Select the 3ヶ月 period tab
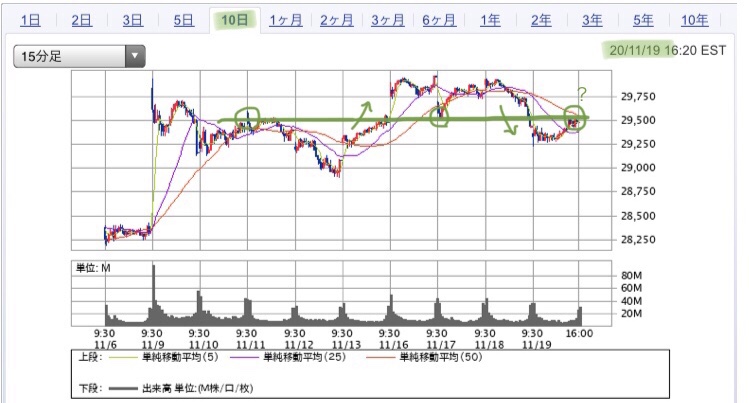Viewport: 749px width, 403px height. click(x=388, y=20)
